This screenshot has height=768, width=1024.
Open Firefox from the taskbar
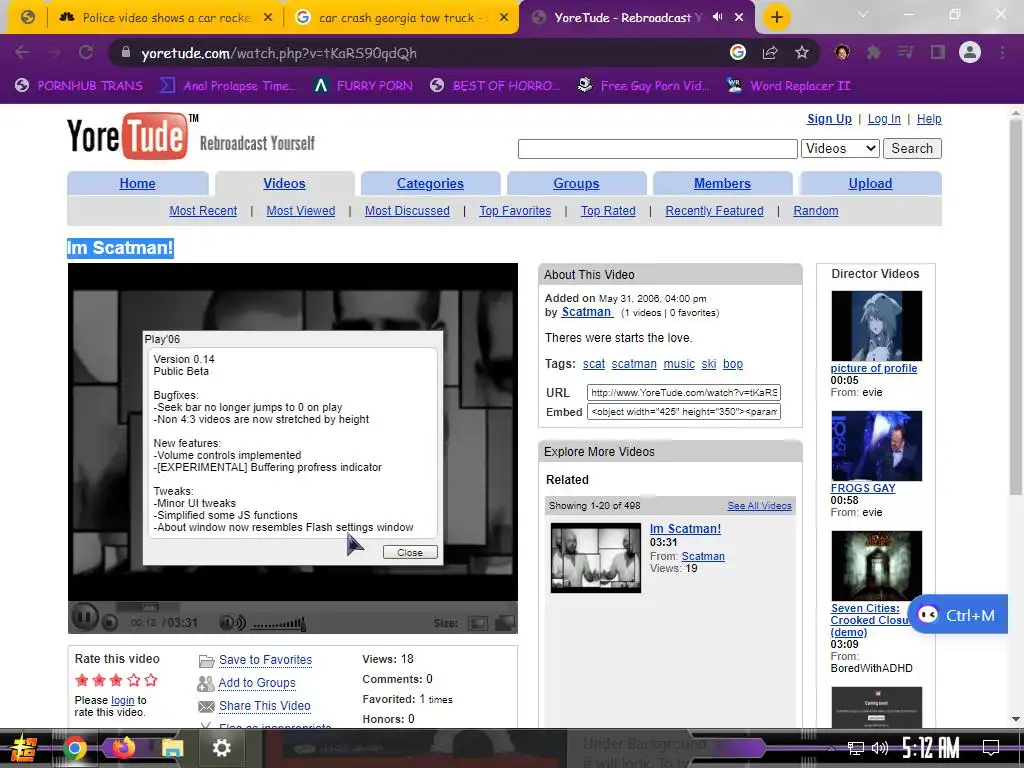coord(123,748)
